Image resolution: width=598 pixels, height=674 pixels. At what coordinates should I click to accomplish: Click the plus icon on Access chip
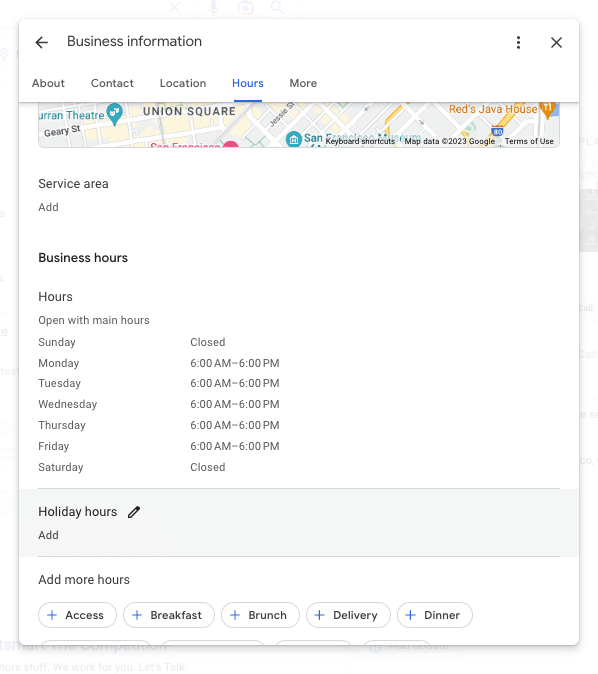click(x=52, y=615)
